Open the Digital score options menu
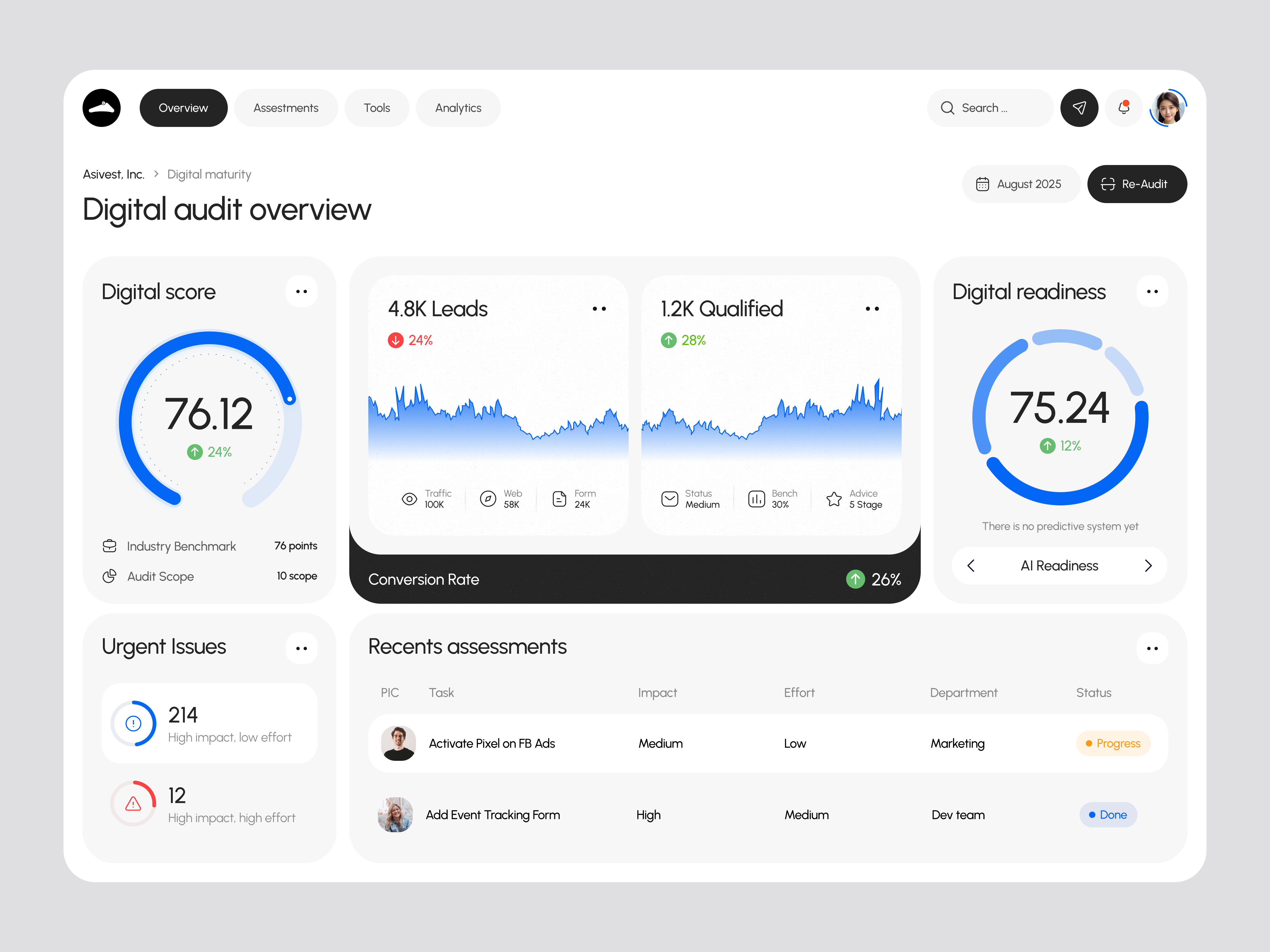Viewport: 1270px width, 952px height. (x=301, y=291)
